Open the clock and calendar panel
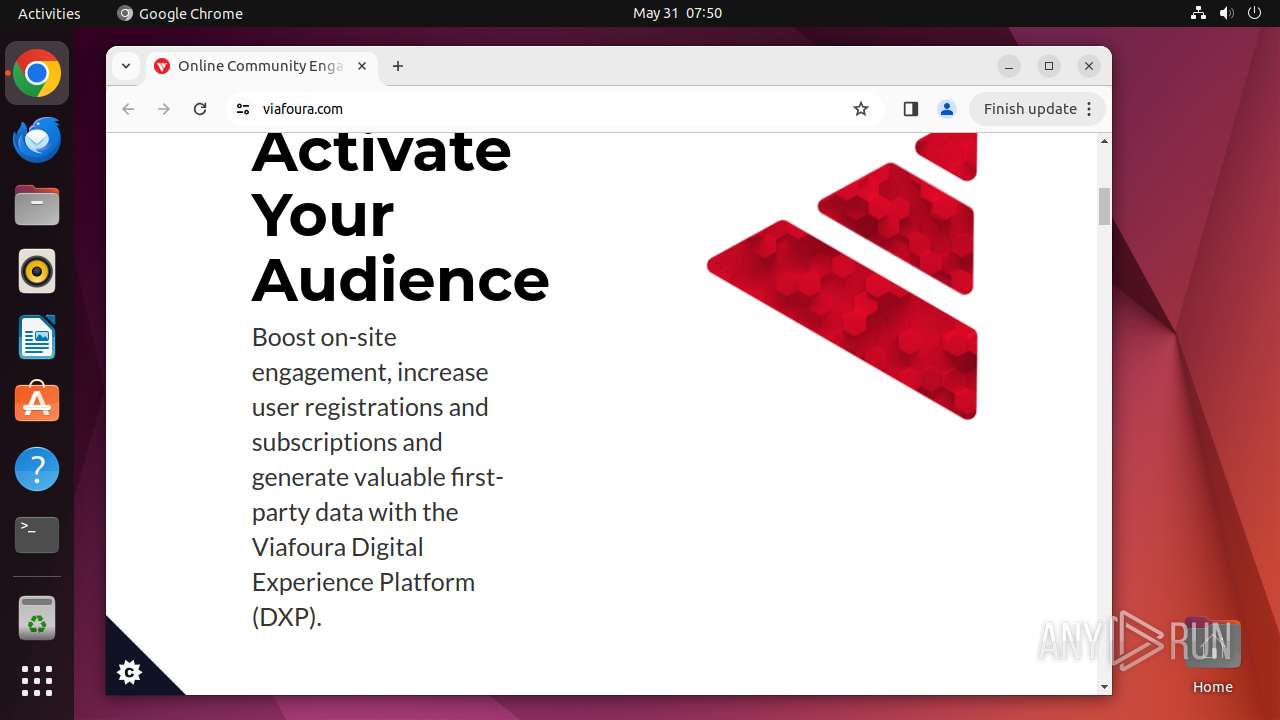 [677, 13]
